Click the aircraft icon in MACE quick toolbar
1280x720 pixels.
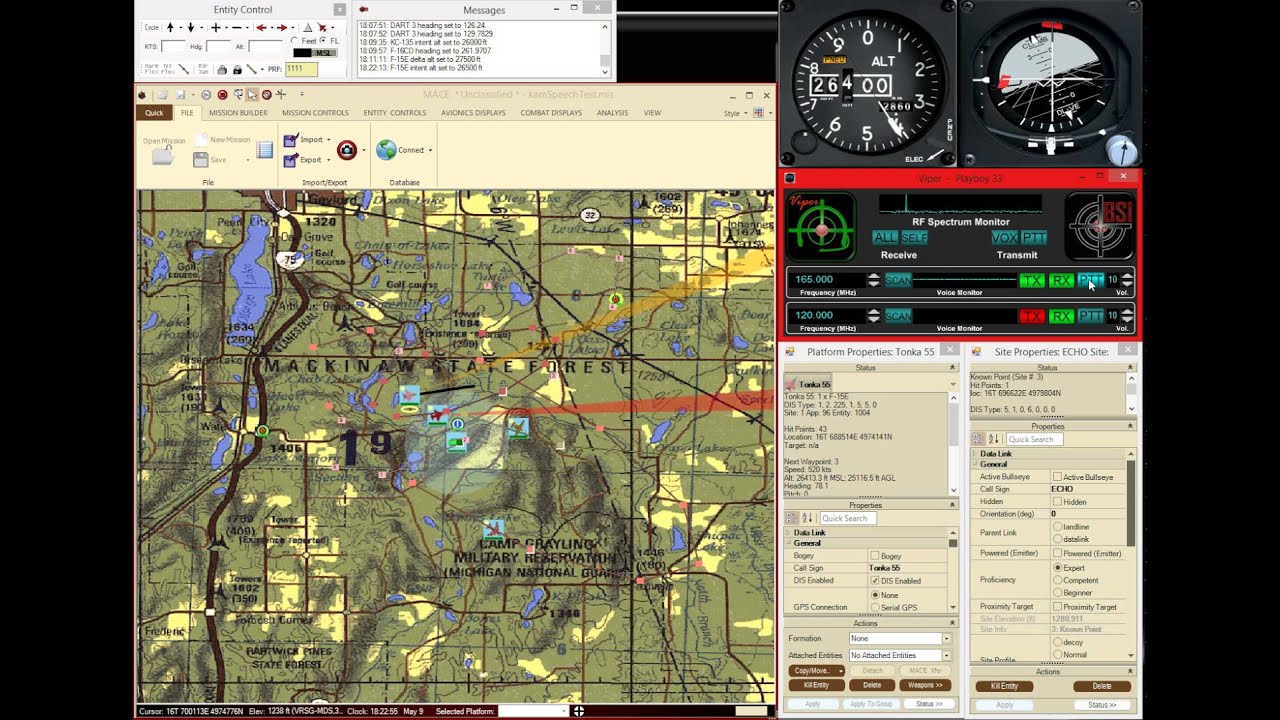point(281,95)
